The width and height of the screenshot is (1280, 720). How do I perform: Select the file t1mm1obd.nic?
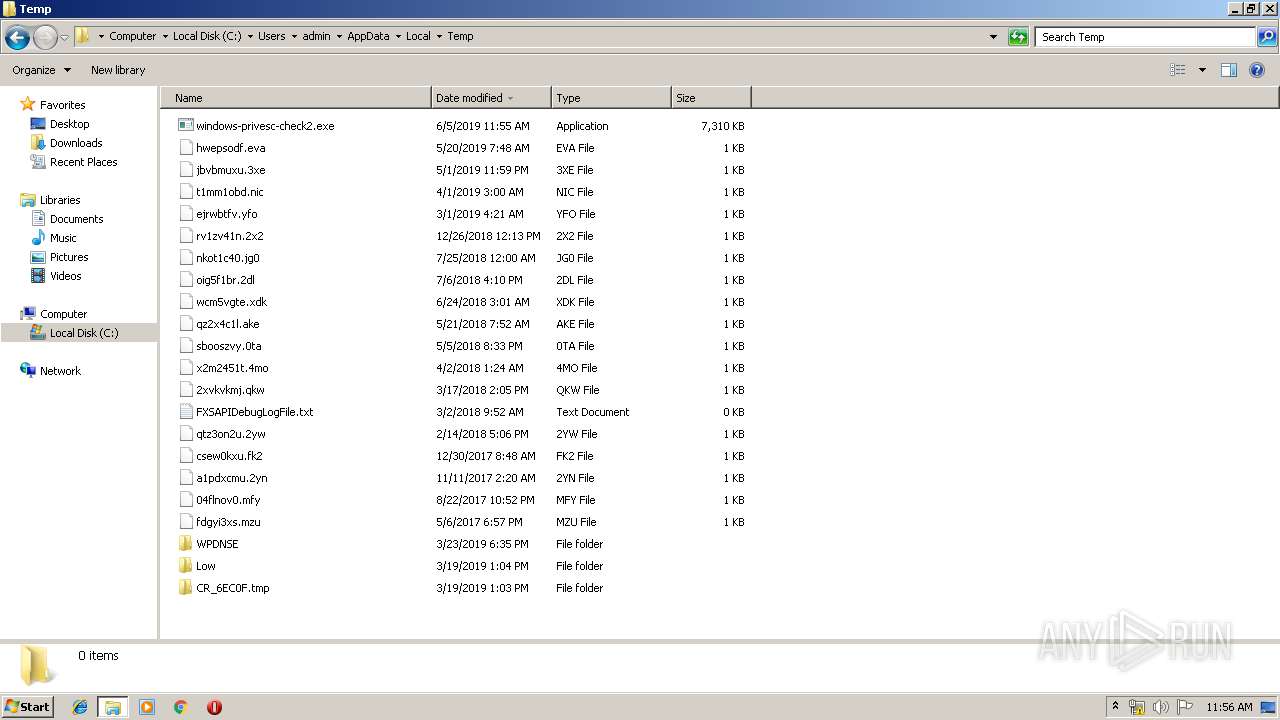[229, 192]
